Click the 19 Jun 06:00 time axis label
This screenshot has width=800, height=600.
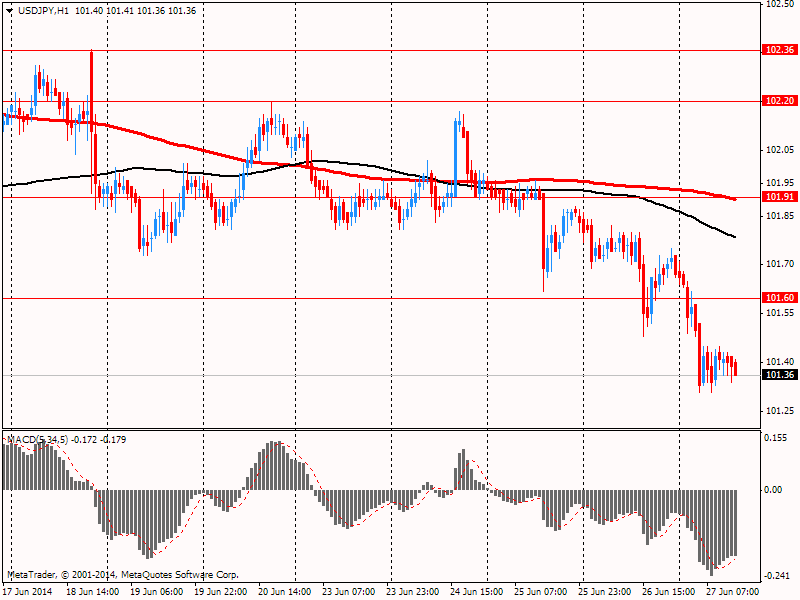pos(157,592)
